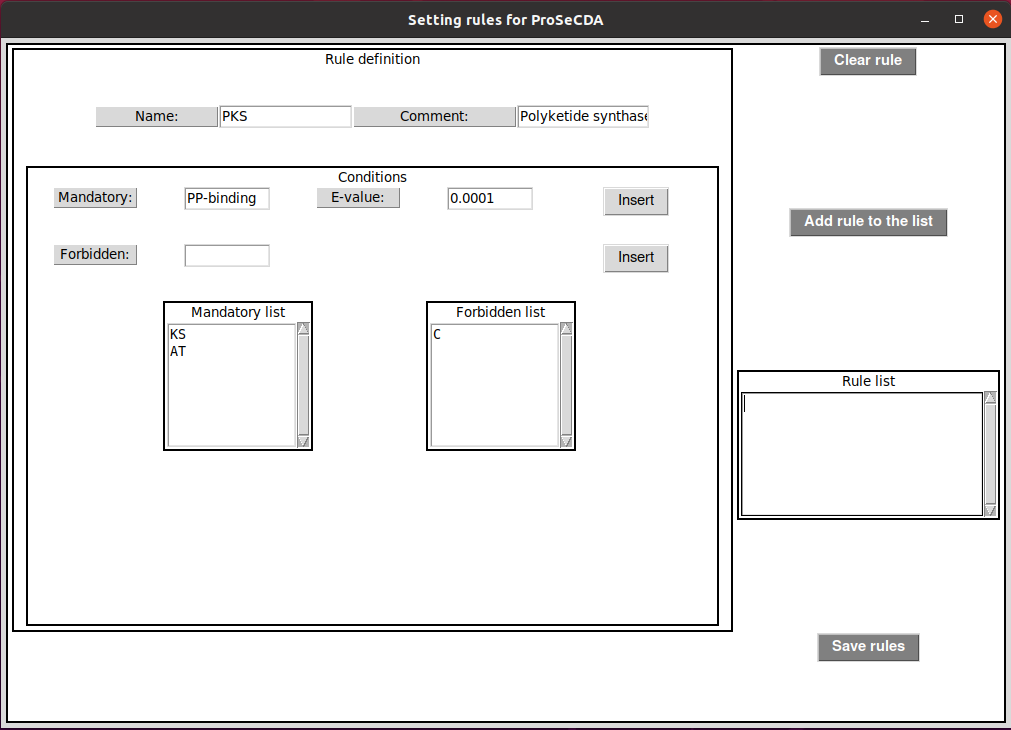Image resolution: width=1011 pixels, height=730 pixels.
Task: Select C in the Forbidden list
Action: point(437,334)
